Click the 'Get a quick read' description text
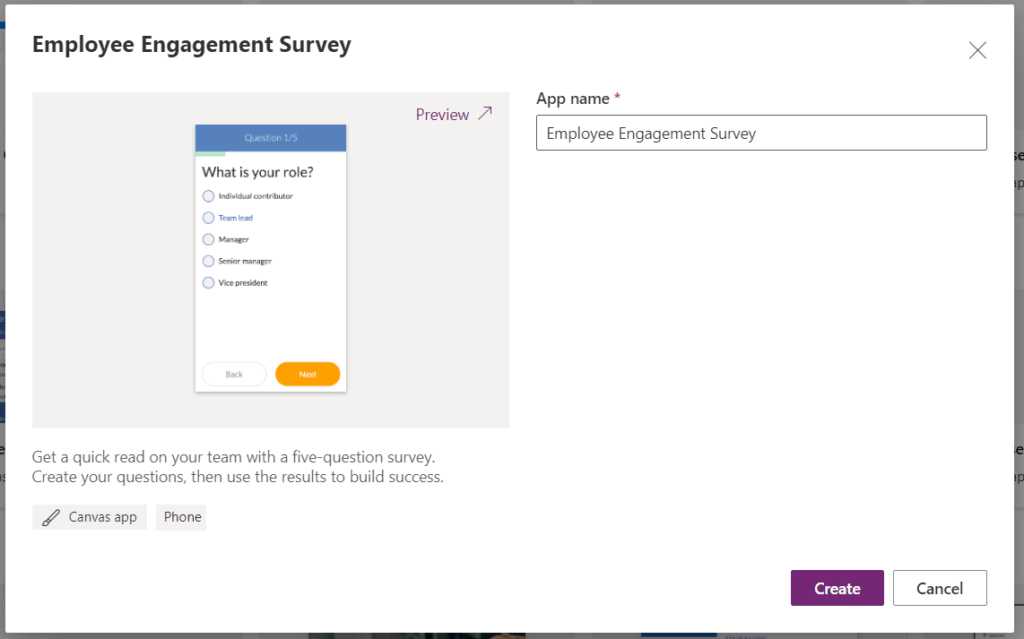1024x639 pixels. click(238, 467)
